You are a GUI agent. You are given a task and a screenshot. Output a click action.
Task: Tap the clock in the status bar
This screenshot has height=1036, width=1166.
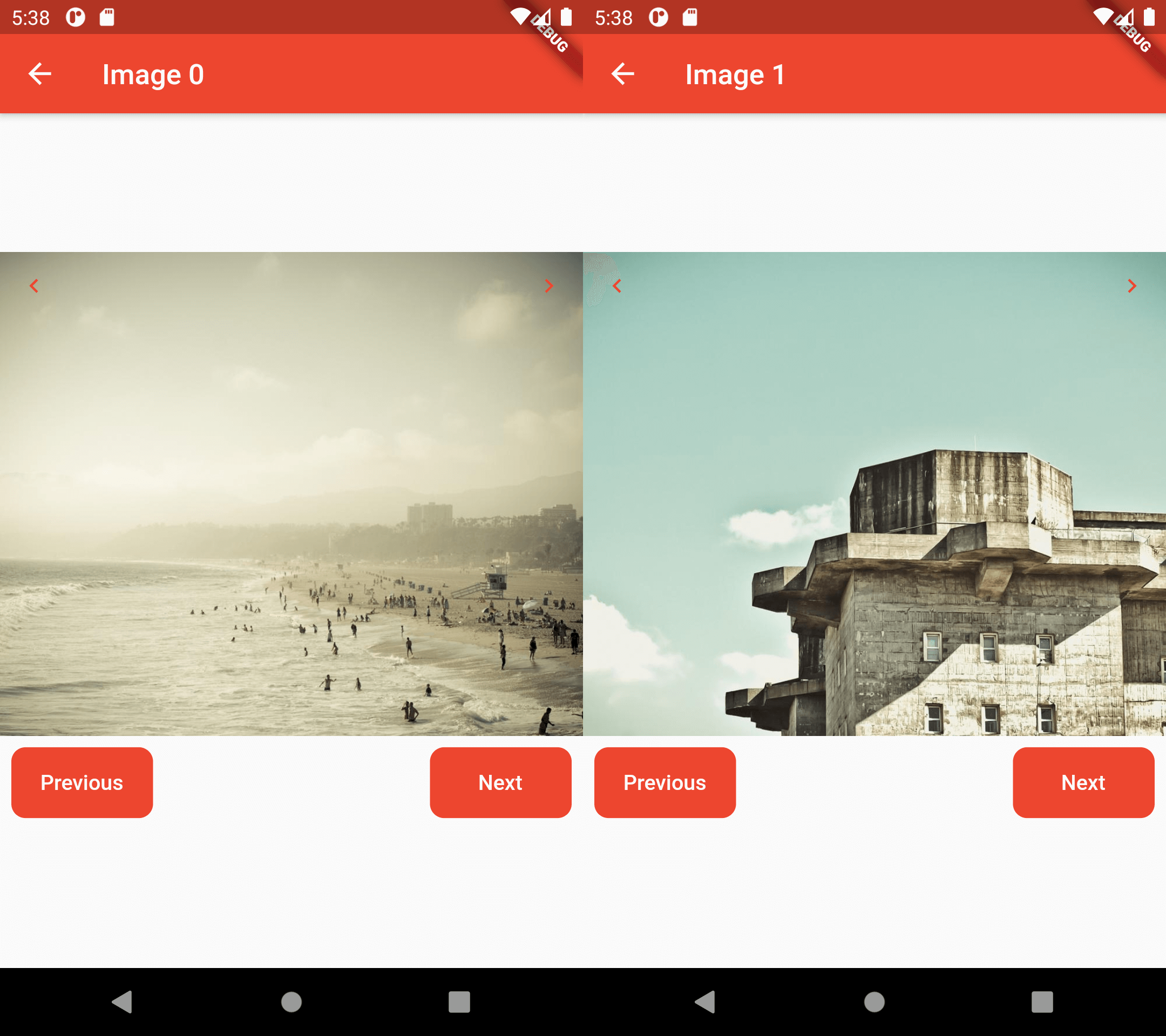[31, 17]
